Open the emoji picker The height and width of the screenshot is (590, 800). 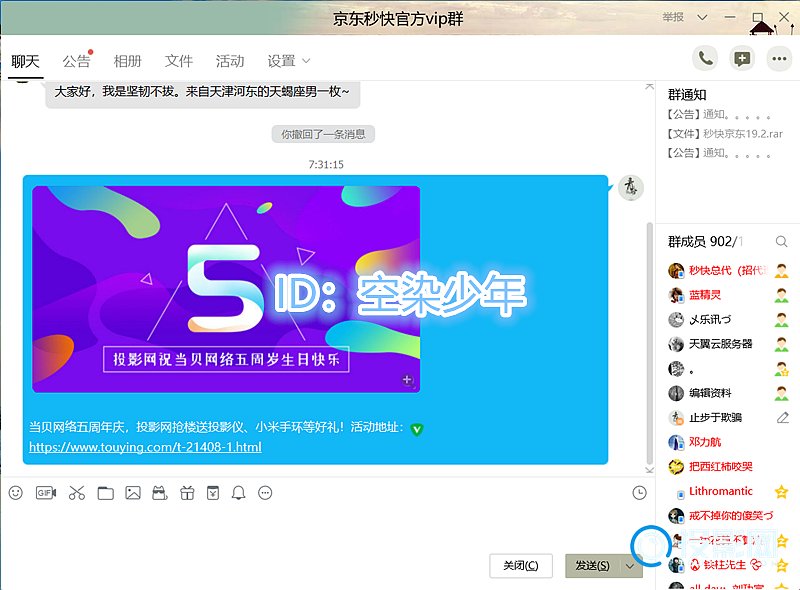pos(16,493)
